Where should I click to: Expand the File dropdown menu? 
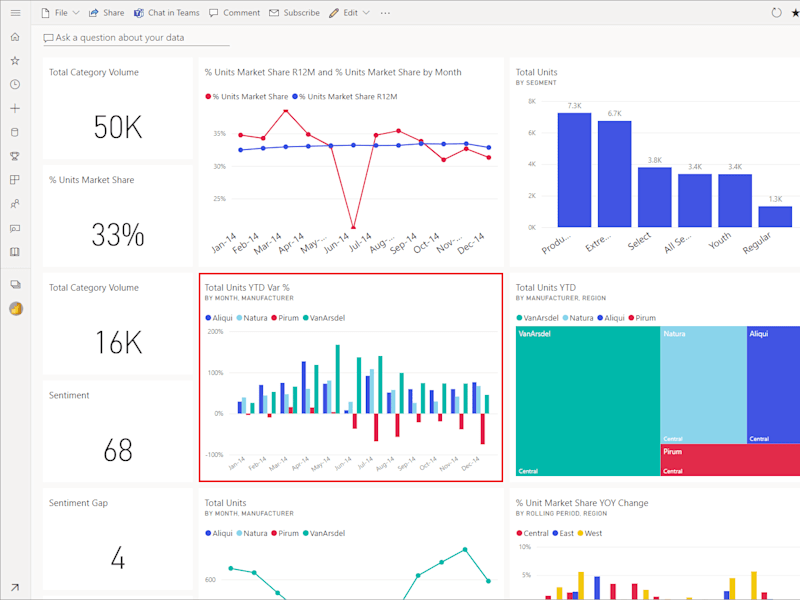(60, 13)
